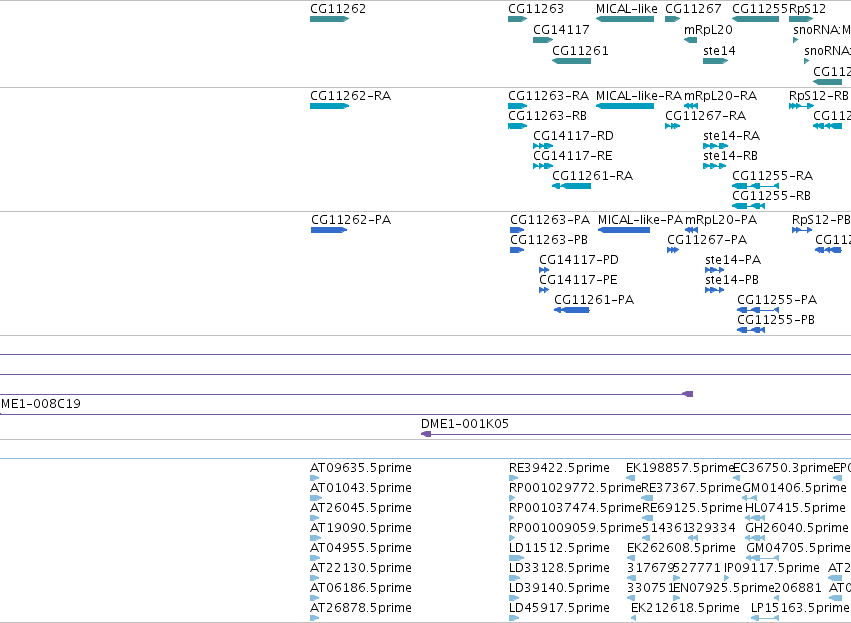Viewport: 851px width, 623px height.
Task: Click the CG11263-PA protein label
Action: (550, 220)
